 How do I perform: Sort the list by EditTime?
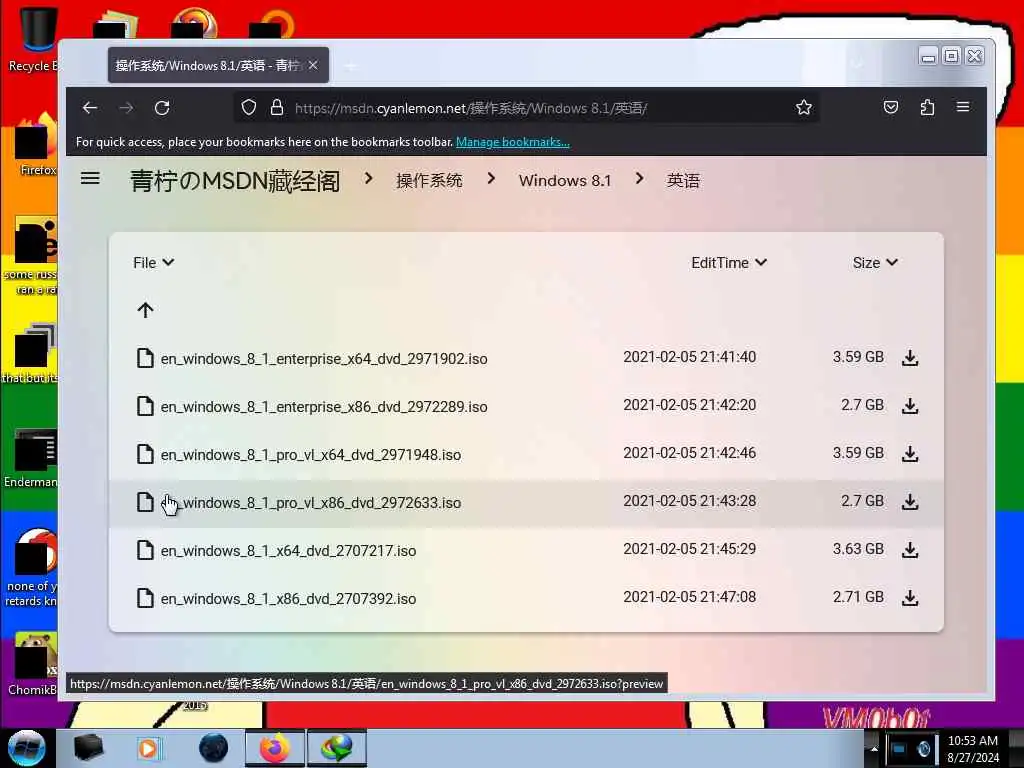(729, 263)
